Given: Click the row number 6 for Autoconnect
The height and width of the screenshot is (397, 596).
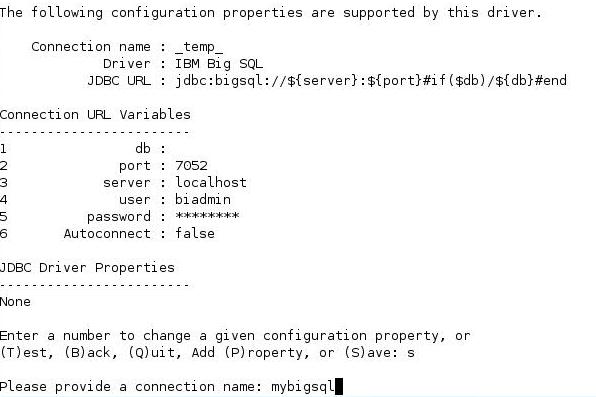Looking at the screenshot, I should [x=3, y=233].
